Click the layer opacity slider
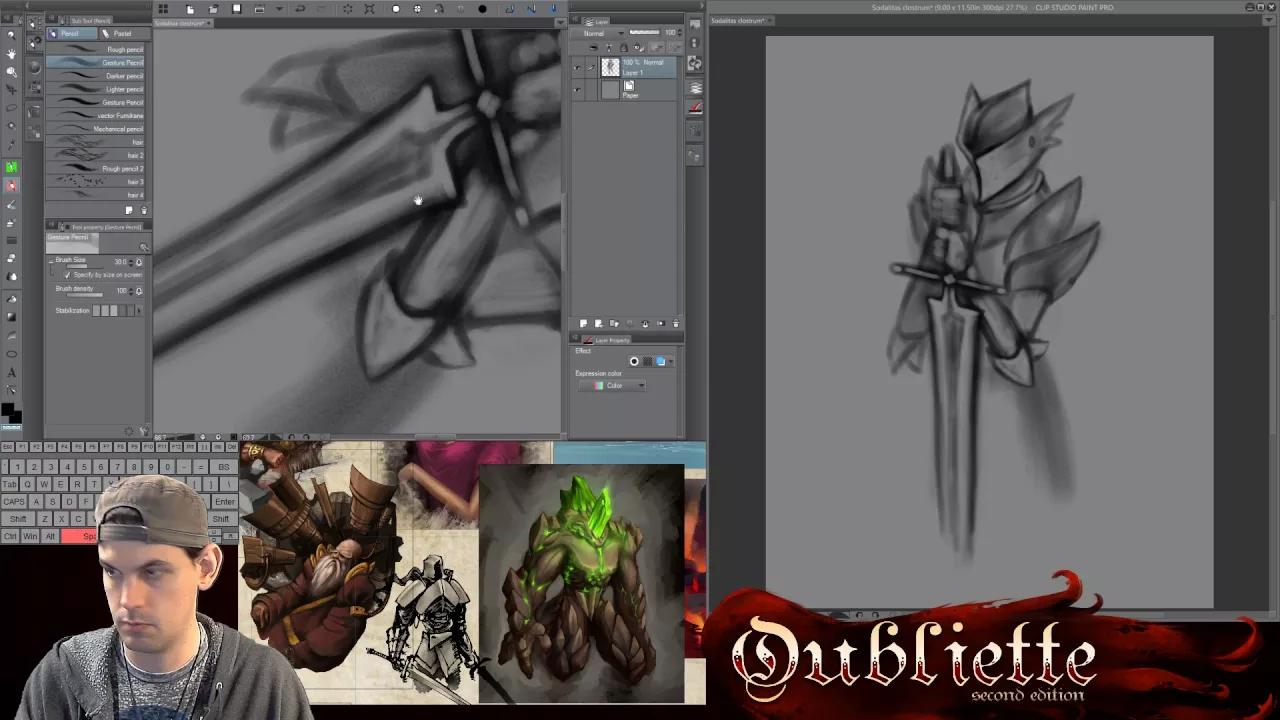1280x720 pixels. pyautogui.click(x=645, y=33)
